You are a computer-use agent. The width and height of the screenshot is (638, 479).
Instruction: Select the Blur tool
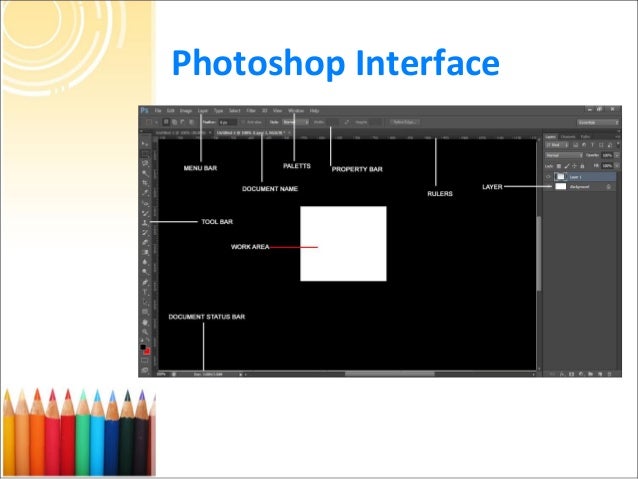[x=144, y=262]
